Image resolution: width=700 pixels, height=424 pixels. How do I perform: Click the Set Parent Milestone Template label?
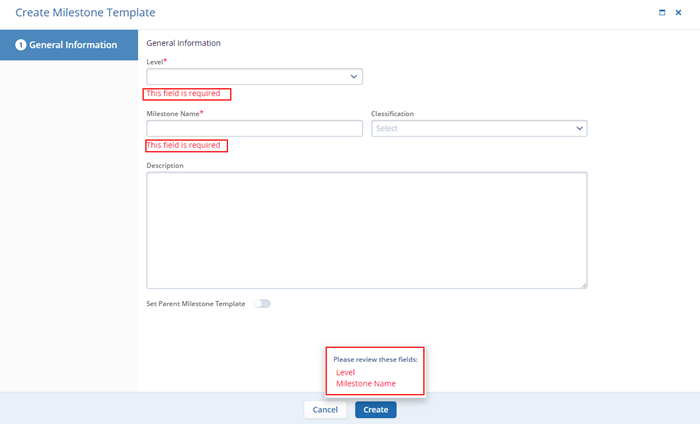coord(195,304)
